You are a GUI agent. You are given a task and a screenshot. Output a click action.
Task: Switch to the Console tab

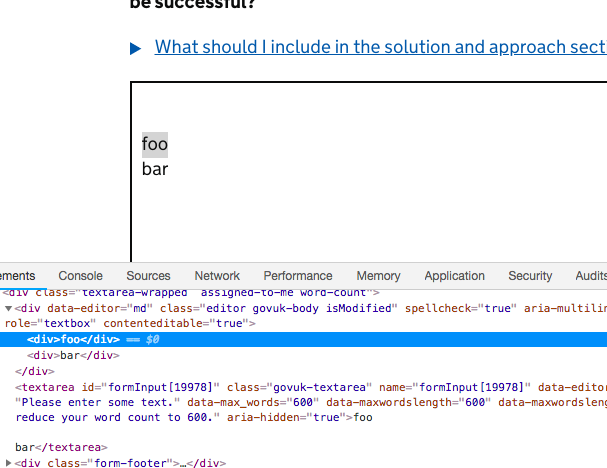81,276
